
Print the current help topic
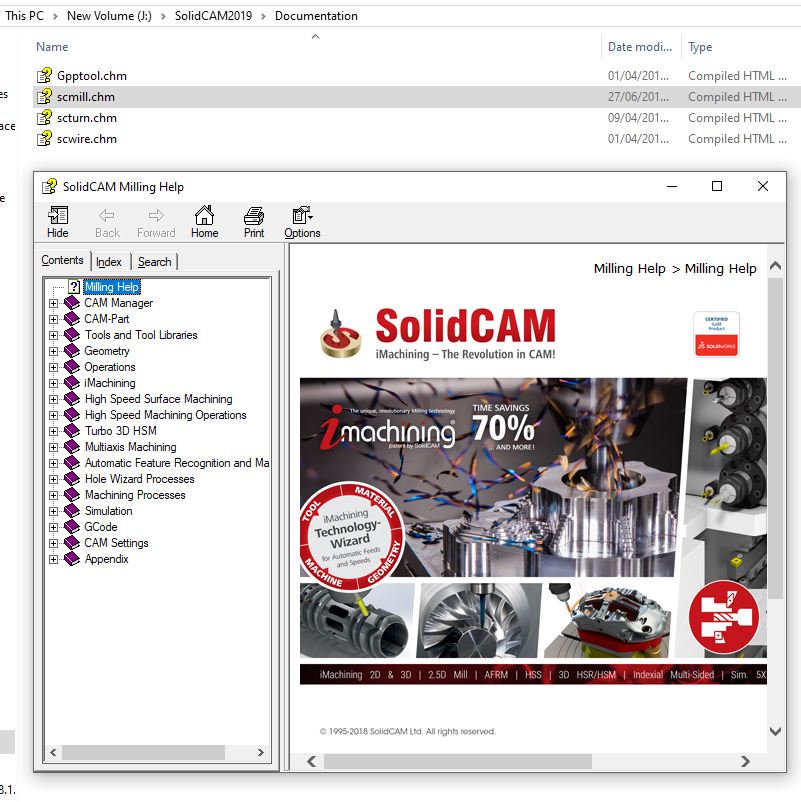tap(254, 216)
